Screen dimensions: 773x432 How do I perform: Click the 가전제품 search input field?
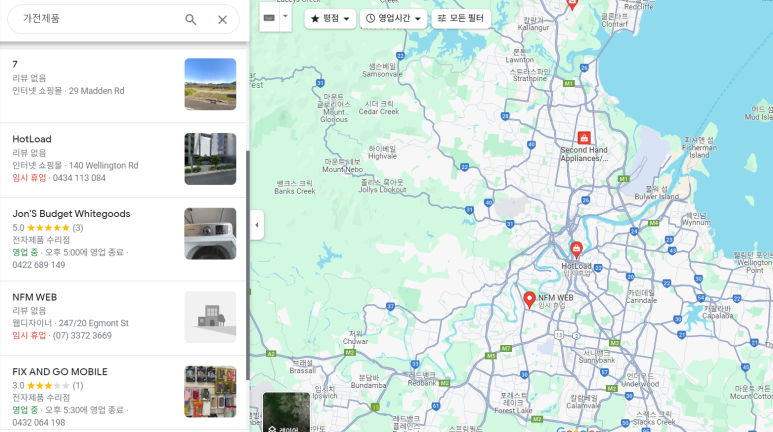pyautogui.click(x=99, y=19)
